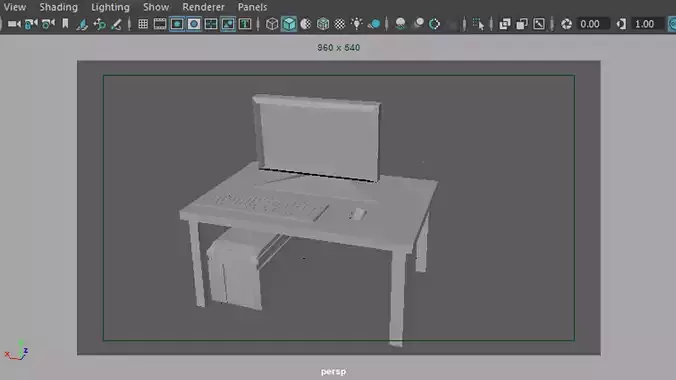Click the camera Bookmarks icon

(65, 24)
